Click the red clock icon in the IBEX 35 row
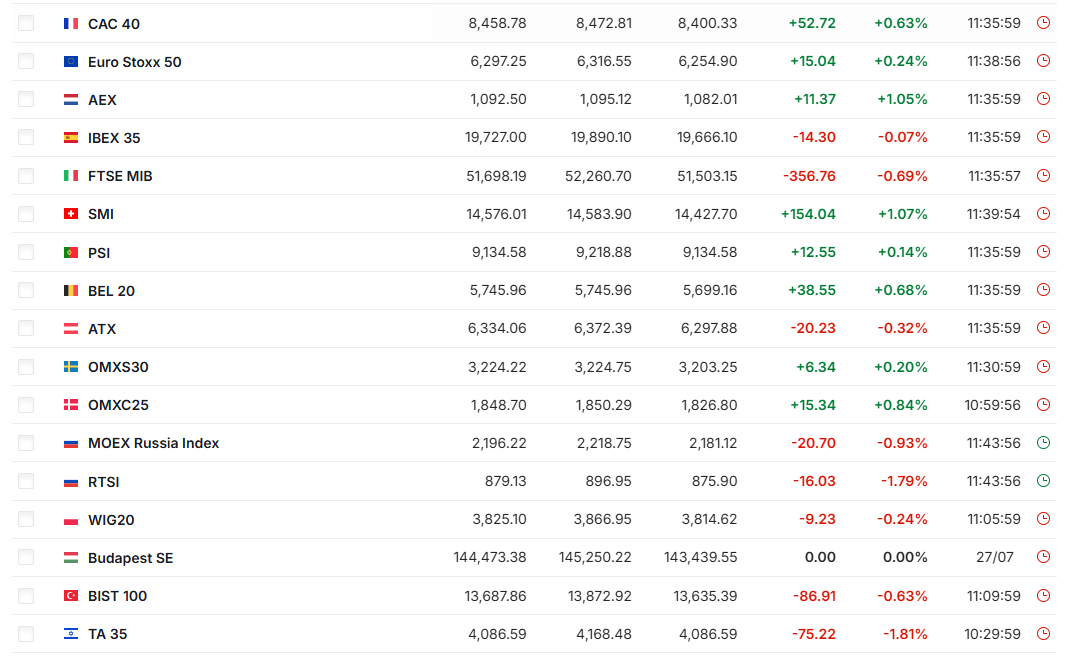The height and width of the screenshot is (658, 1085). pos(1043,137)
